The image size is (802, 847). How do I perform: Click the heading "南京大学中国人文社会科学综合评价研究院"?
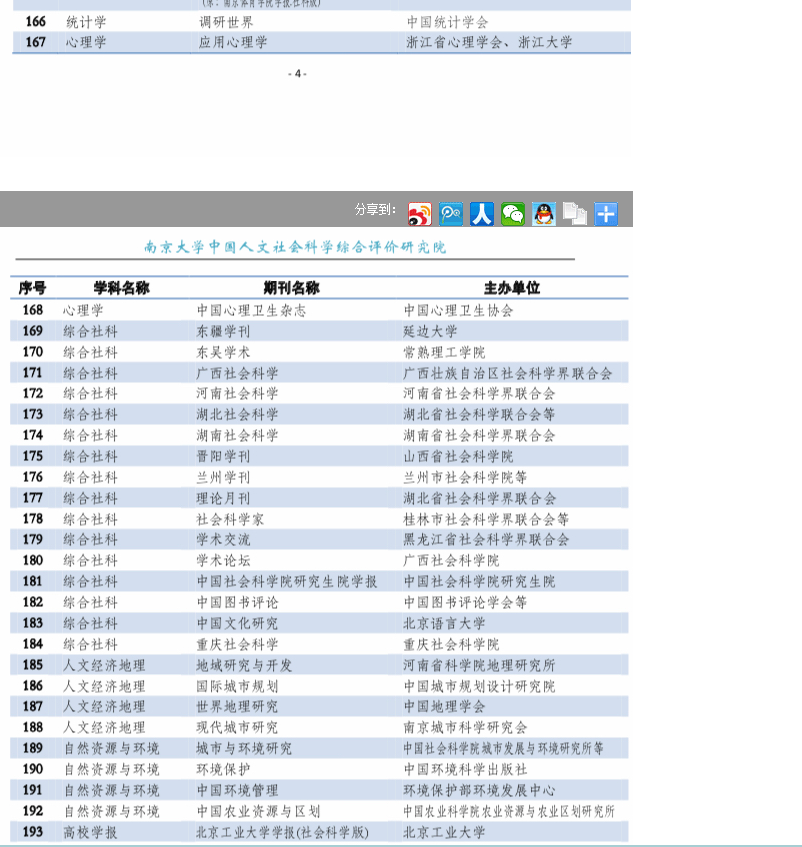295,247
